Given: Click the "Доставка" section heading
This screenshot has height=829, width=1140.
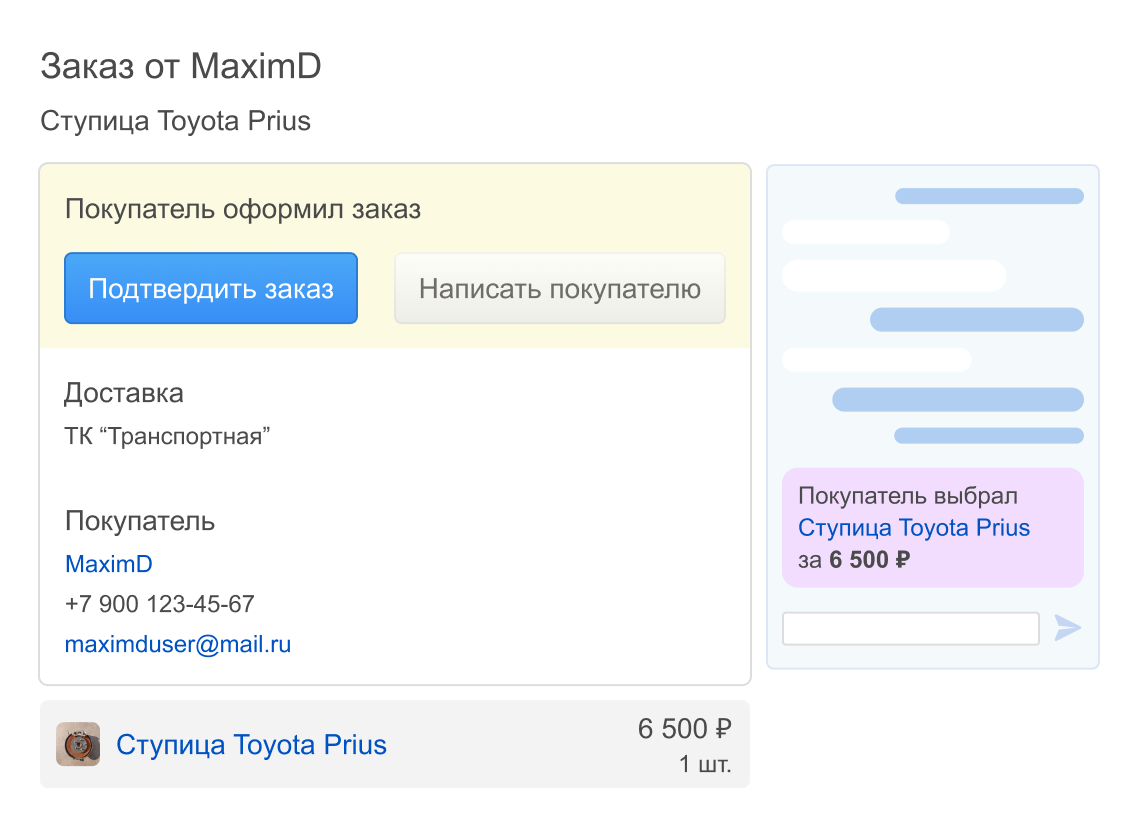Looking at the screenshot, I should (x=124, y=393).
